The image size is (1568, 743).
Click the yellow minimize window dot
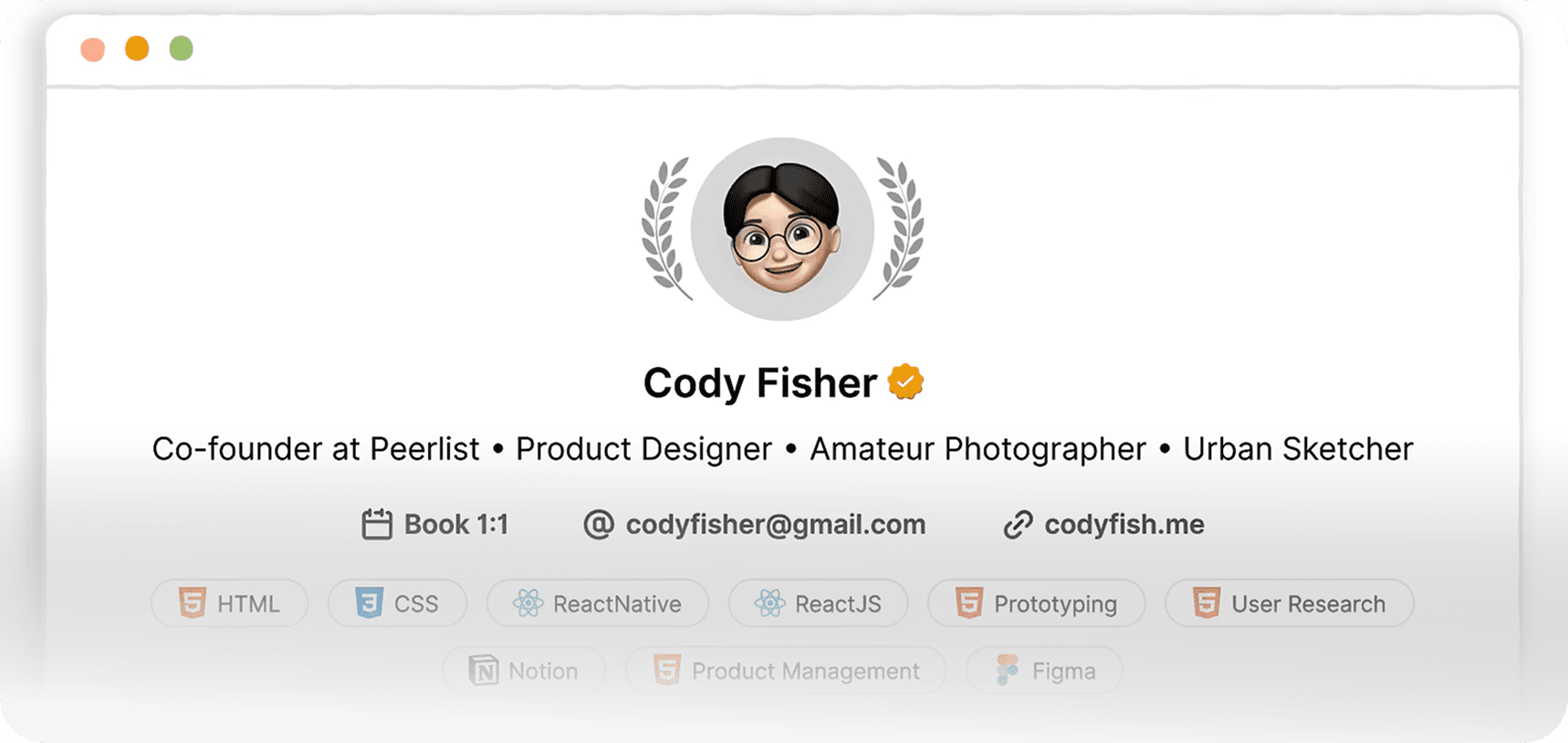pyautogui.click(x=137, y=48)
